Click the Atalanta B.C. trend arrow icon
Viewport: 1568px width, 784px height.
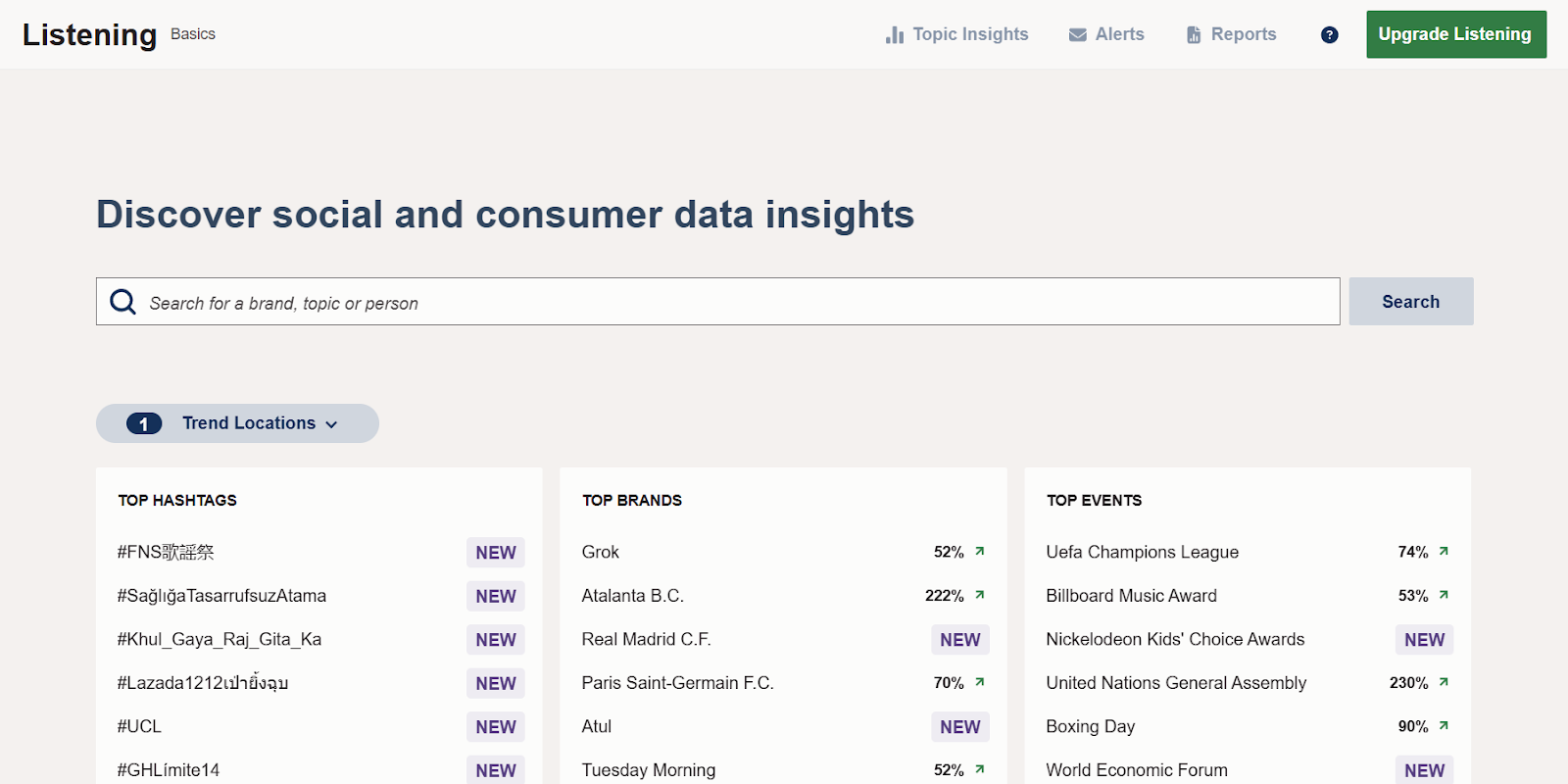point(979,595)
